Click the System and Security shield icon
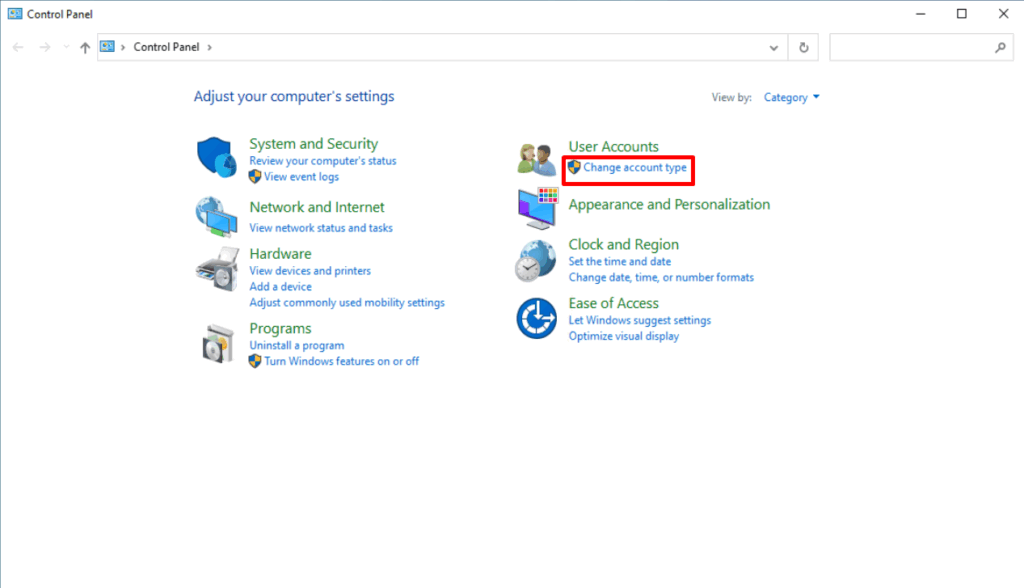1024x588 pixels. [x=218, y=155]
